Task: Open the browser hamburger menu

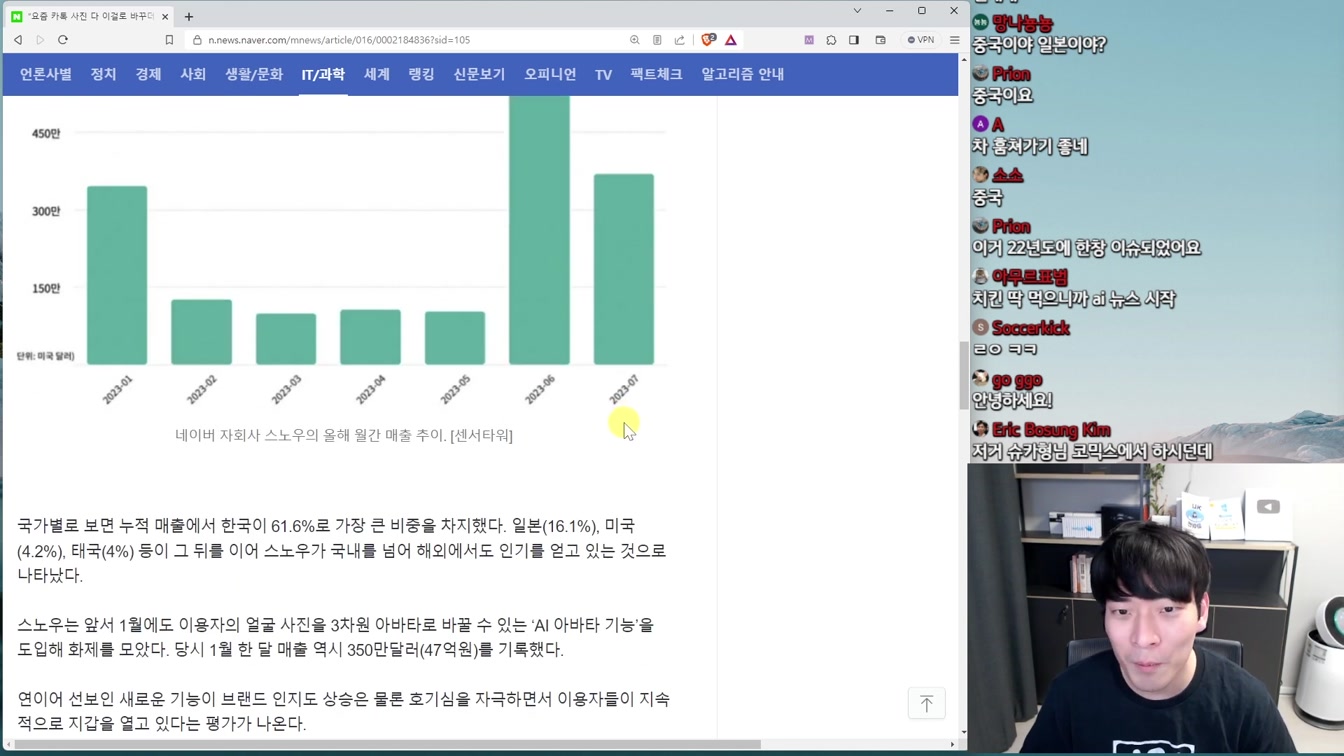Action: tap(955, 40)
